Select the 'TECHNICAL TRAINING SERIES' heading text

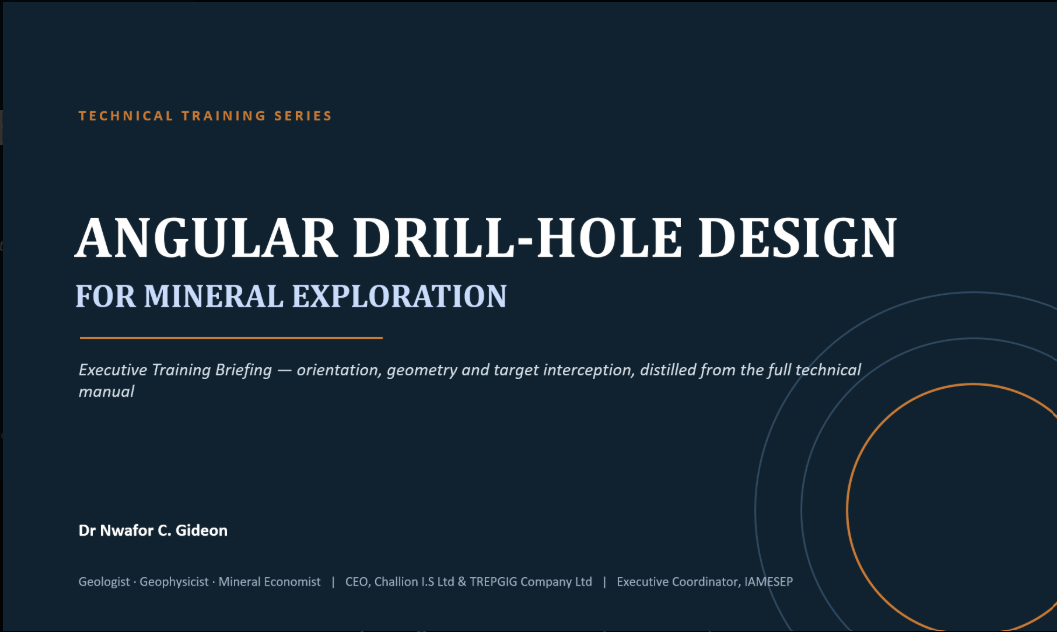coord(205,116)
